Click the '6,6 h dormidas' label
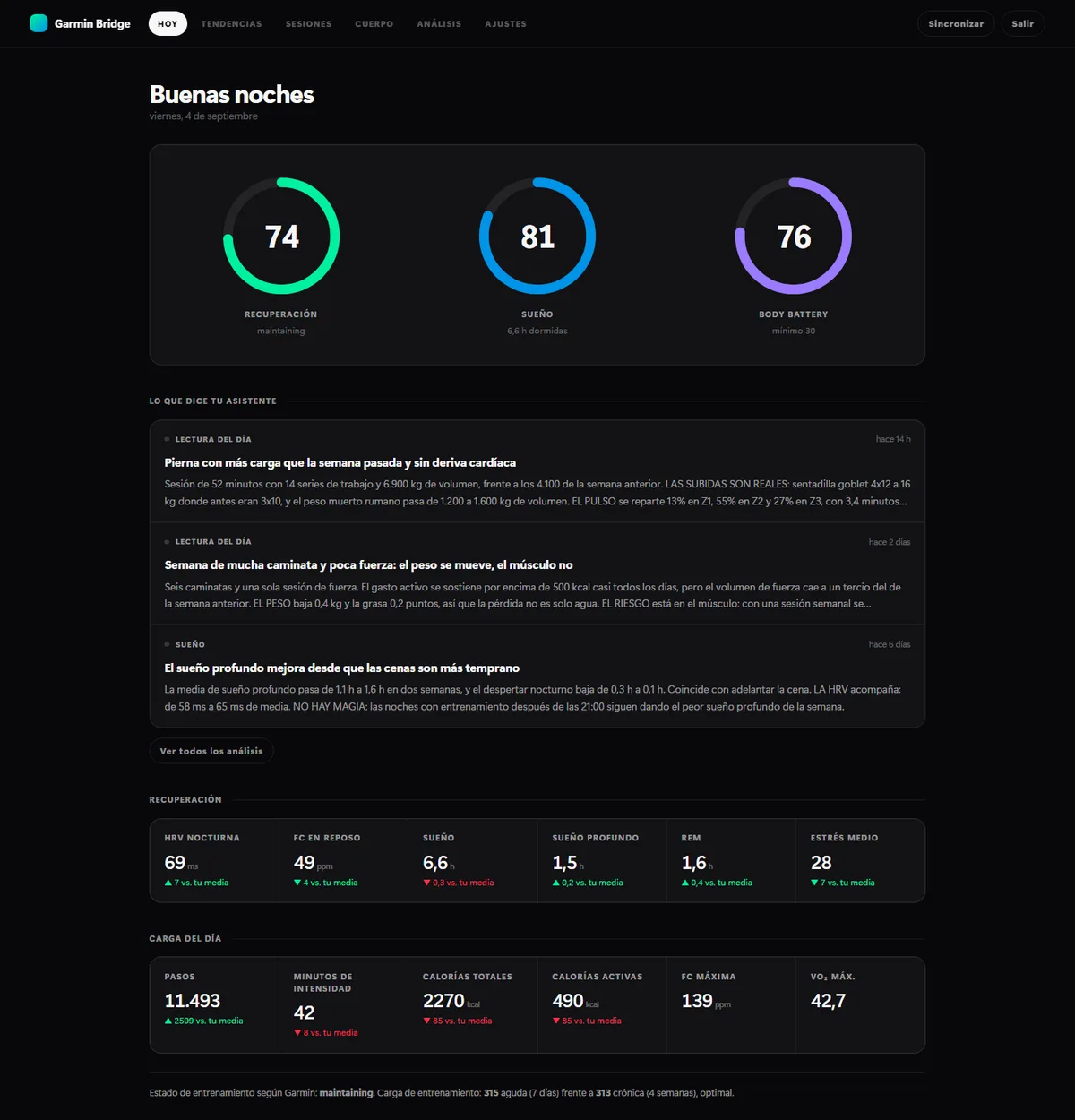 click(537, 331)
